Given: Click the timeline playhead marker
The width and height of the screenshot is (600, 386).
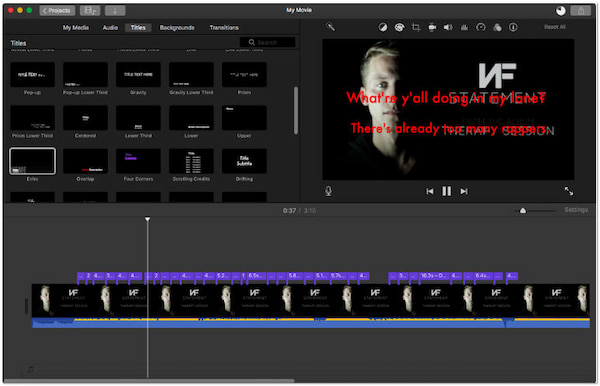Looking at the screenshot, I should click(147, 219).
